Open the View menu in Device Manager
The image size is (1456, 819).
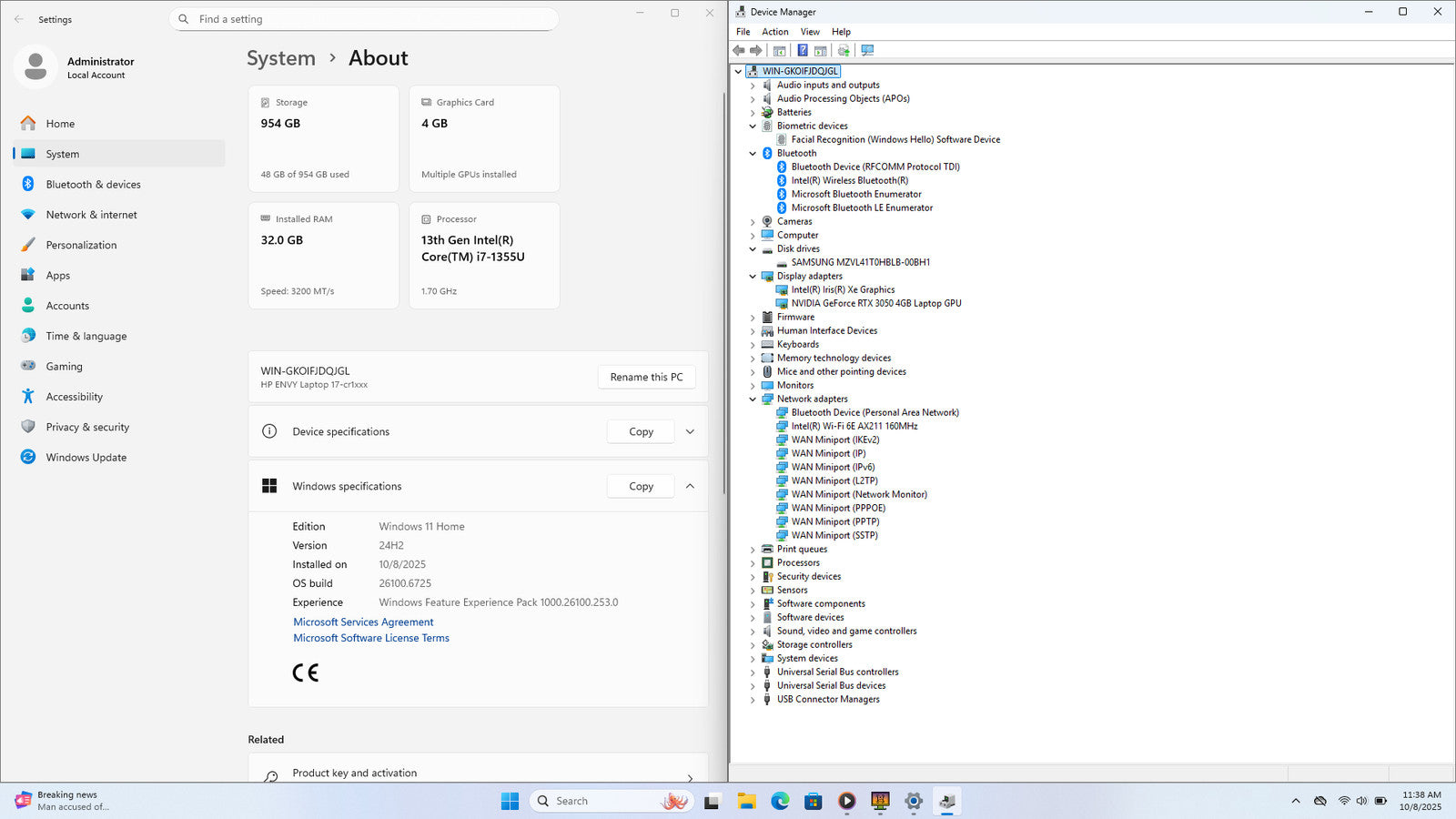809,32
